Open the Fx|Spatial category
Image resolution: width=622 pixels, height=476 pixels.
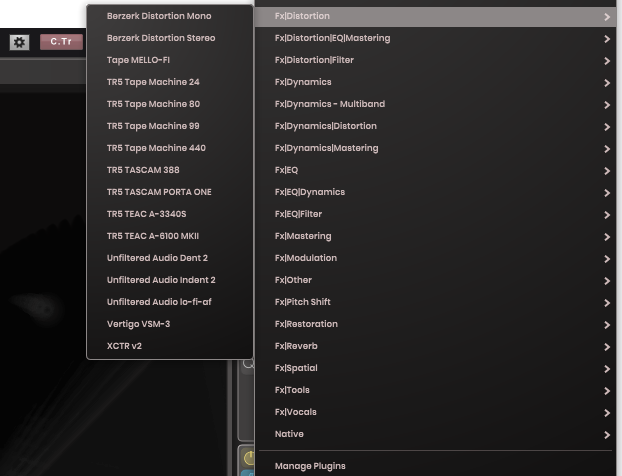(x=436, y=369)
